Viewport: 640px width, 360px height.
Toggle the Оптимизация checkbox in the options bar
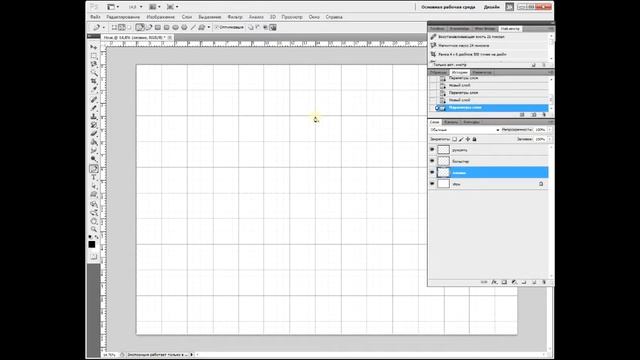(x=217, y=27)
